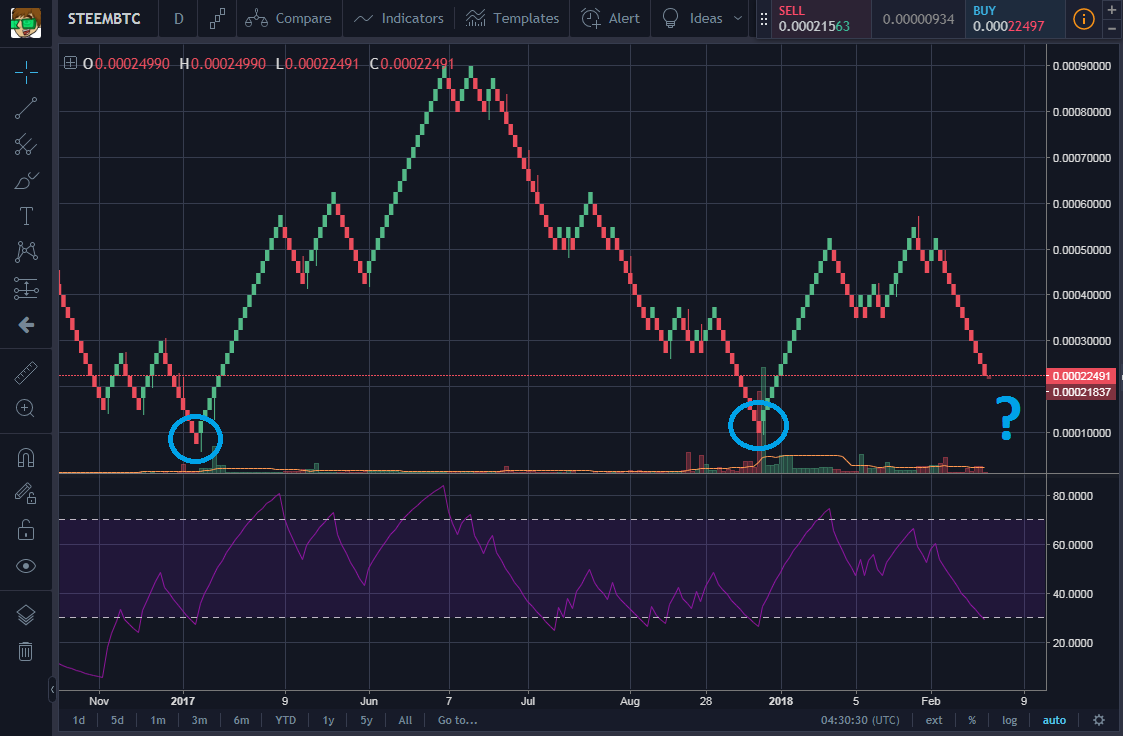This screenshot has width=1123, height=736.
Task: Open chart settings gear icon
Action: [1099, 720]
